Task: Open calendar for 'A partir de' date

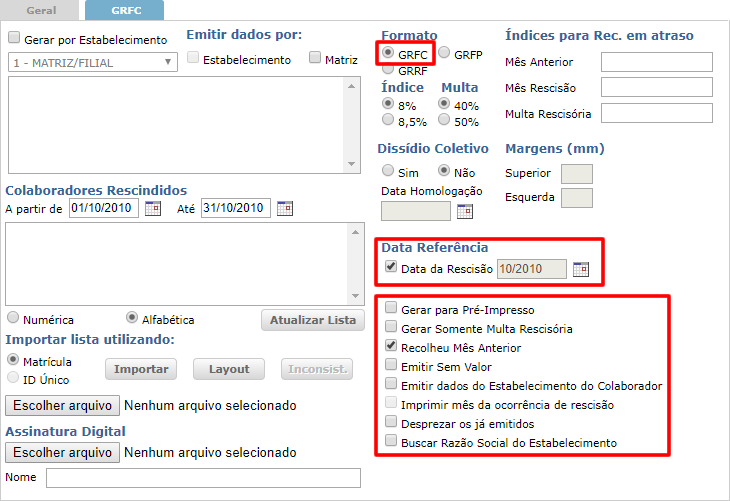Action: pyautogui.click(x=153, y=209)
